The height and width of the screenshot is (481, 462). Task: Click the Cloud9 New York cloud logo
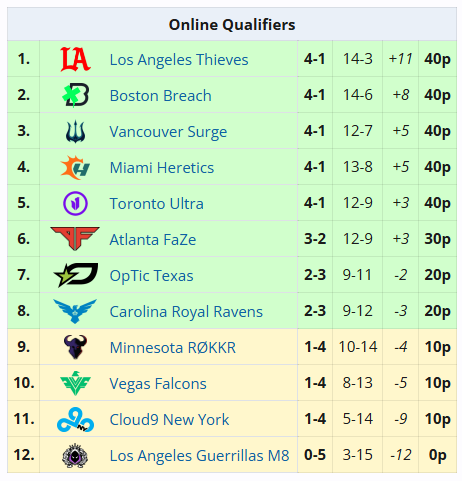click(75, 419)
